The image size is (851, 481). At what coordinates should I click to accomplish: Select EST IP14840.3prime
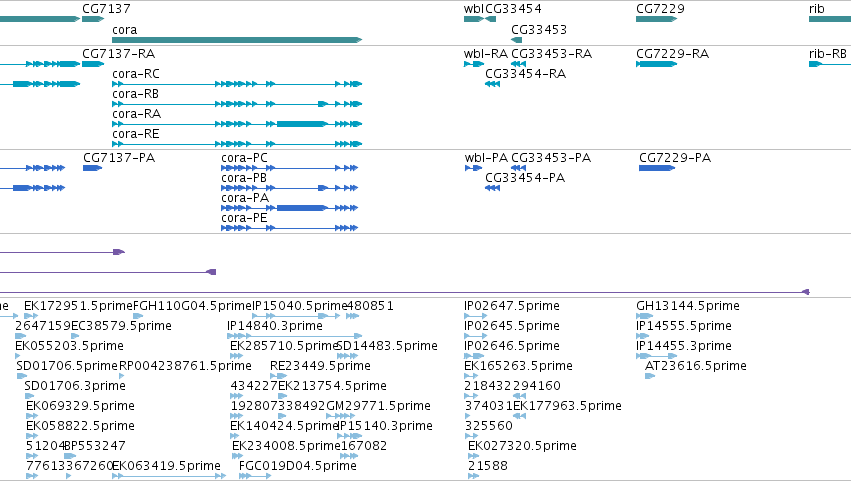[275, 326]
